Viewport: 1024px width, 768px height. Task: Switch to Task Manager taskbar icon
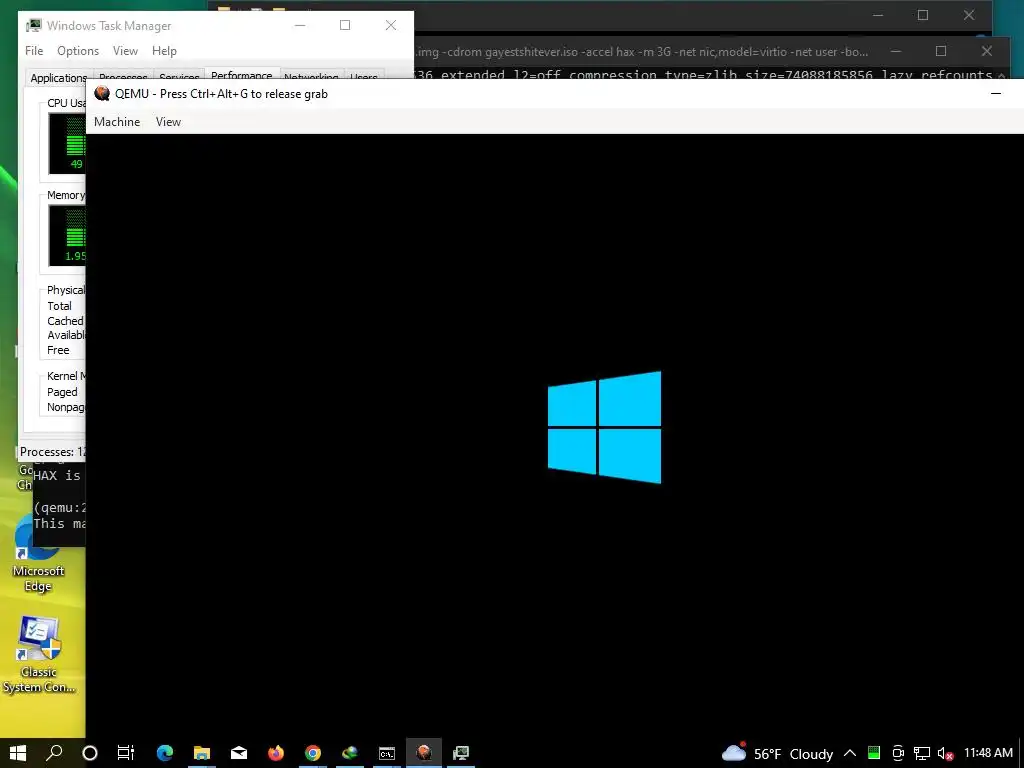tap(461, 753)
